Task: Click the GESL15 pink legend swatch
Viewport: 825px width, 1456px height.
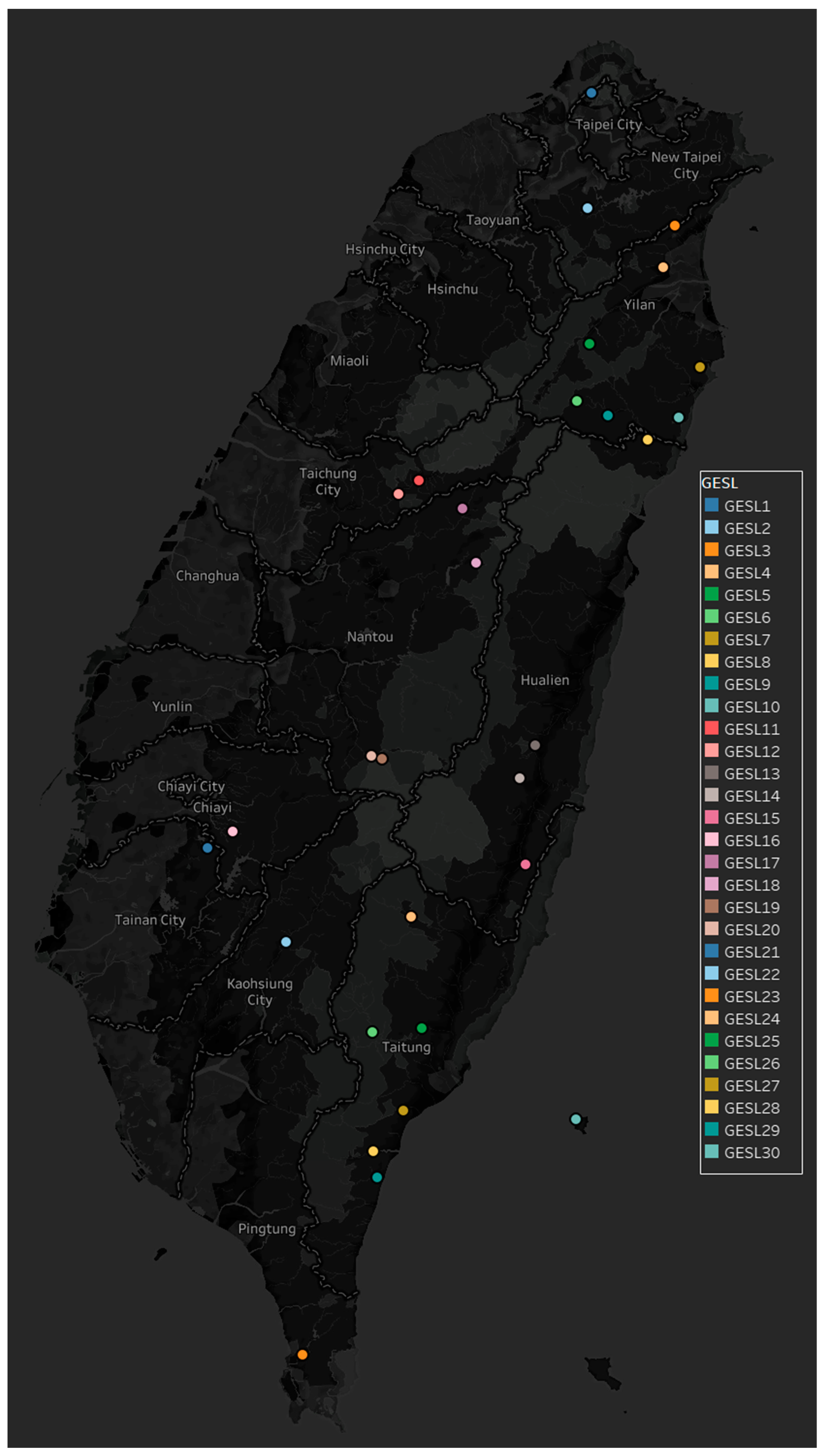Action: tap(712, 817)
